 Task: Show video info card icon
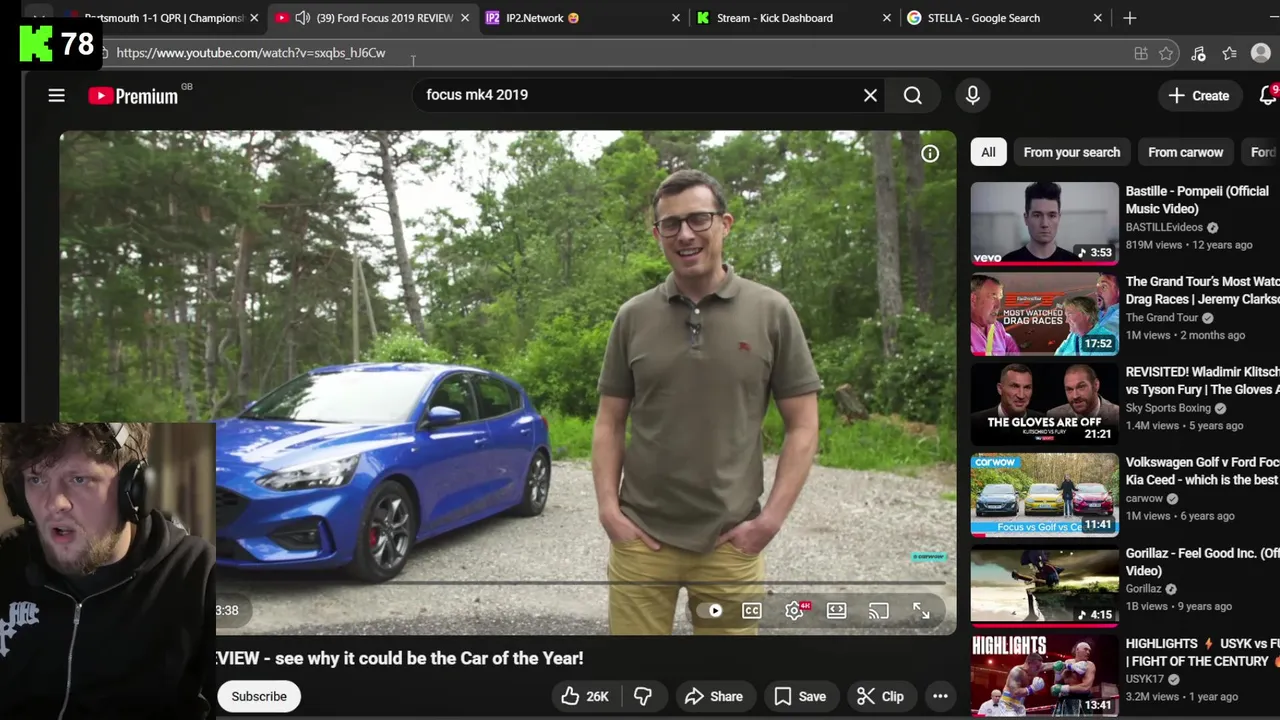click(x=930, y=153)
